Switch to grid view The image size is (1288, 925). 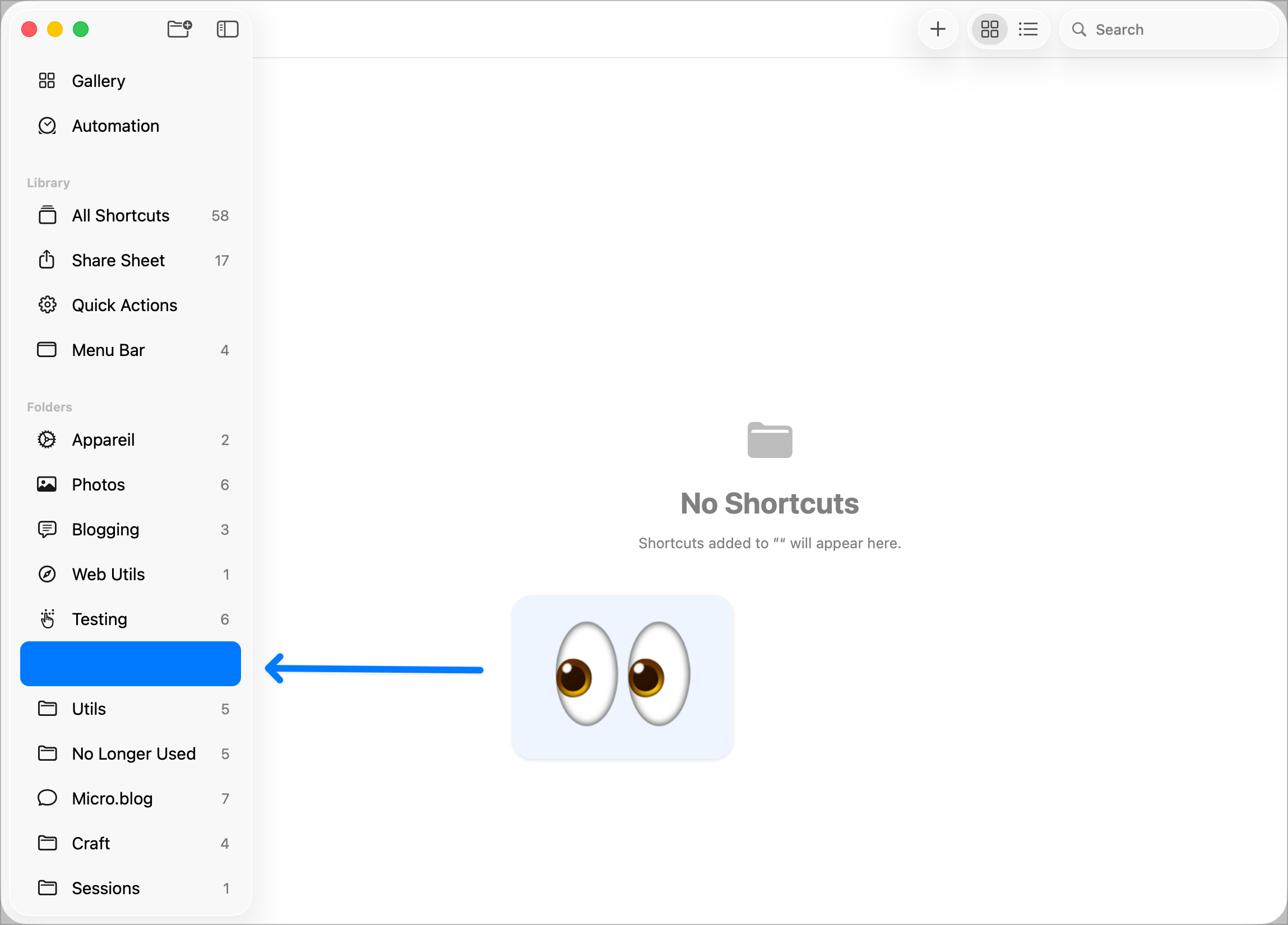point(989,29)
